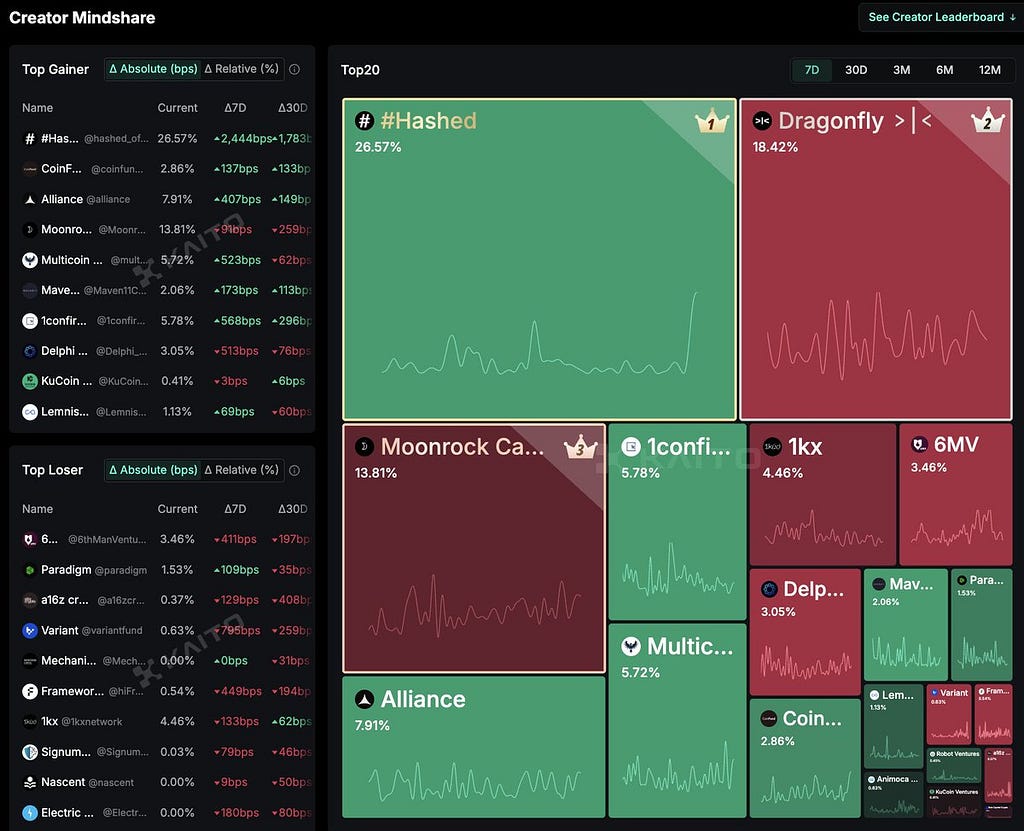Click the info icon in Top Loser header
Image resolution: width=1024 pixels, height=831 pixels.
295,470
